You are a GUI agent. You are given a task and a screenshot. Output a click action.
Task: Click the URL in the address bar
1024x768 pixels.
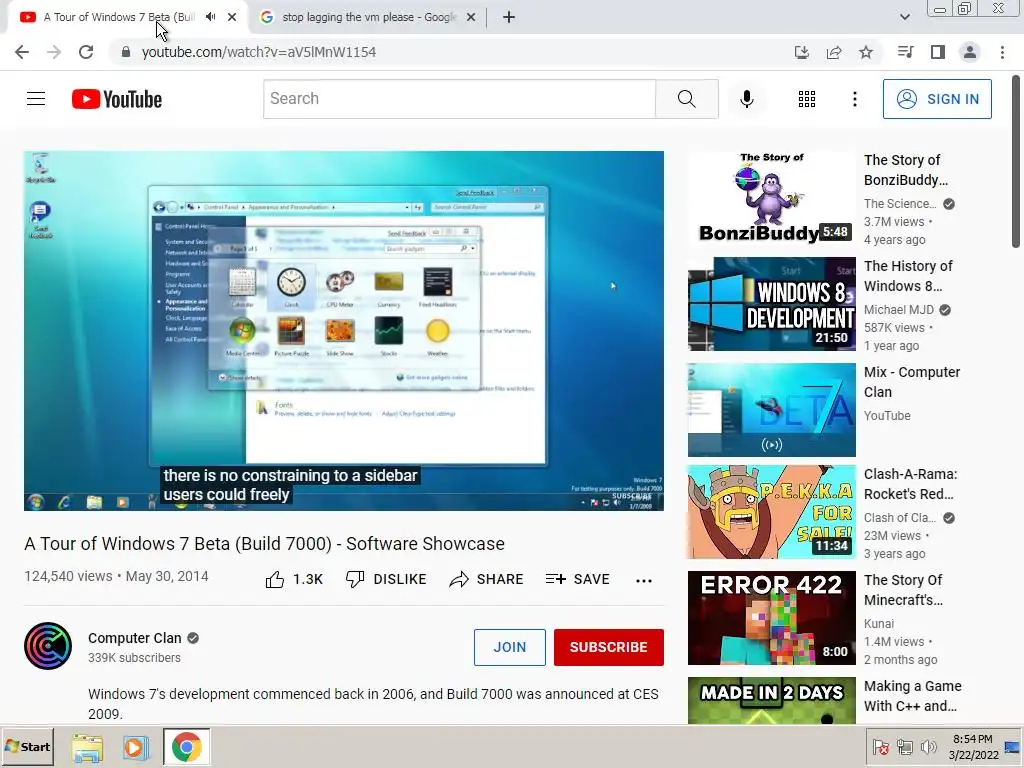click(259, 52)
